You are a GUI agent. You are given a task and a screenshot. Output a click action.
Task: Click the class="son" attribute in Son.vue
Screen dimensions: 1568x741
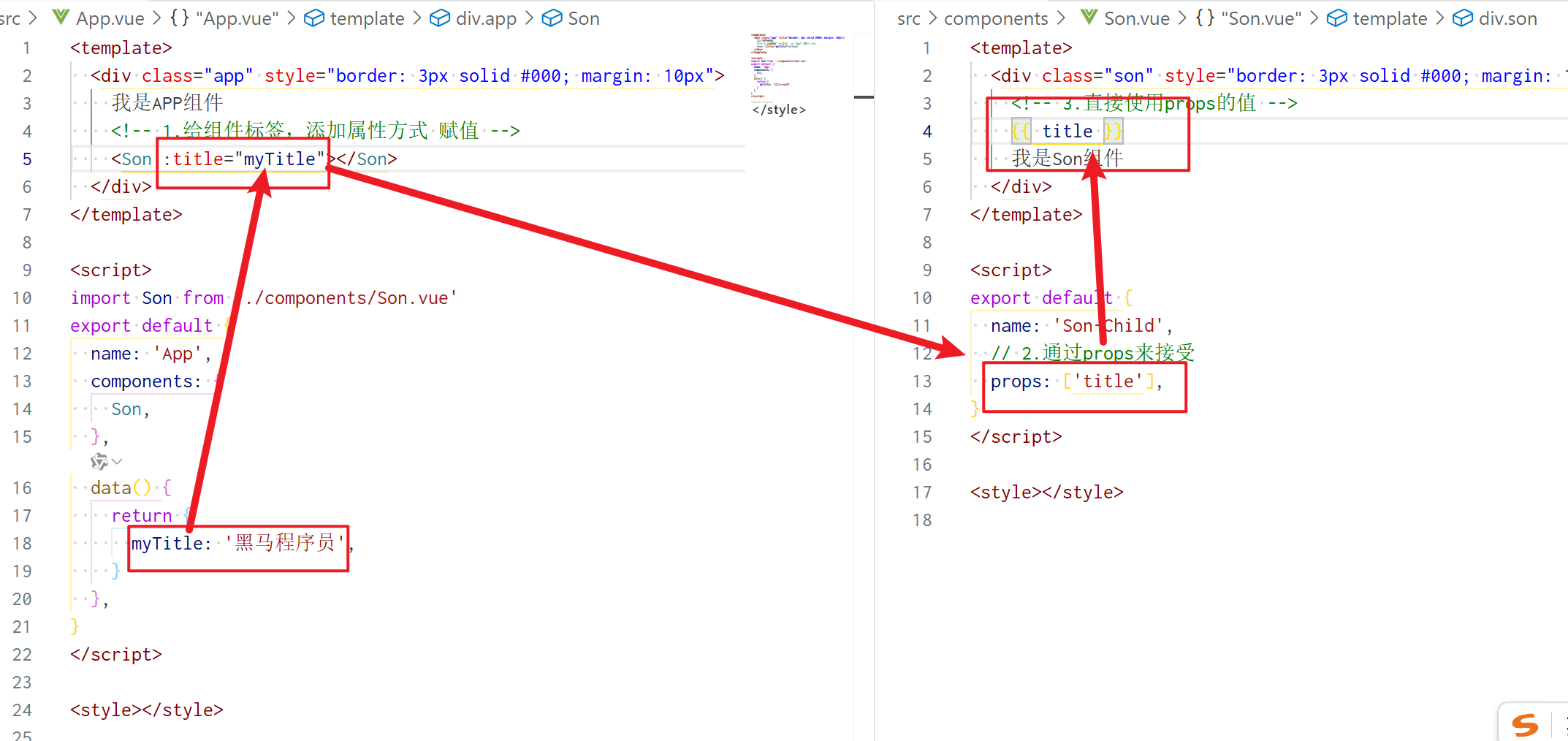pyautogui.click(x=1097, y=76)
